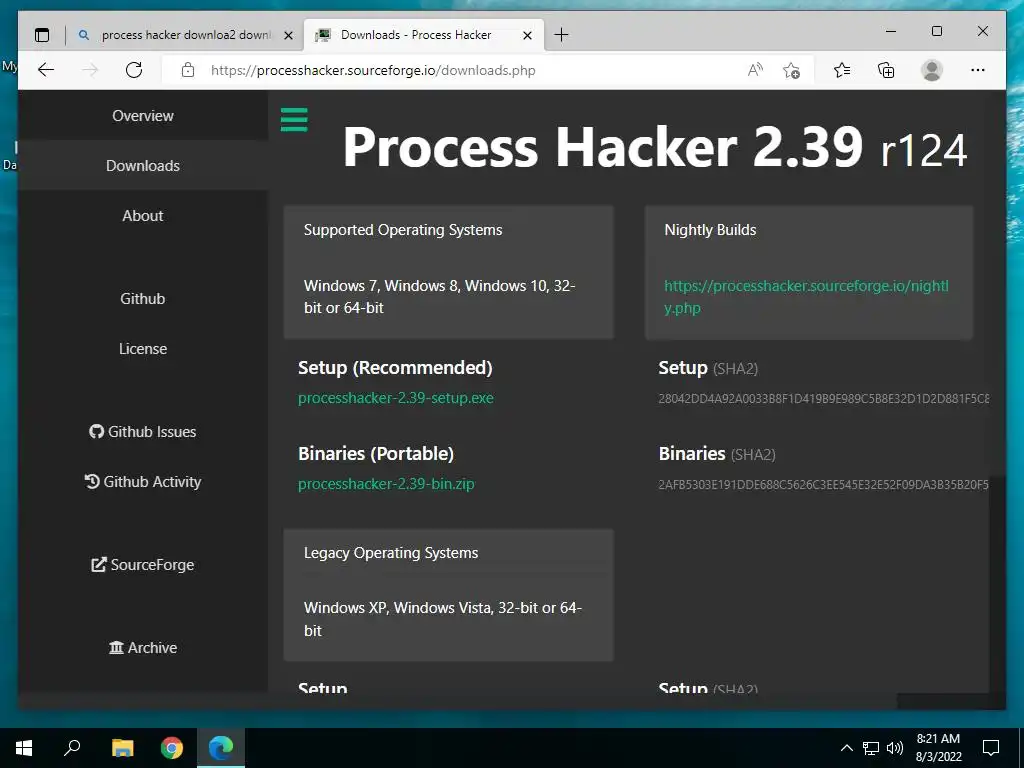Open the Windows Start menu
This screenshot has width=1024, height=768.
24,748
